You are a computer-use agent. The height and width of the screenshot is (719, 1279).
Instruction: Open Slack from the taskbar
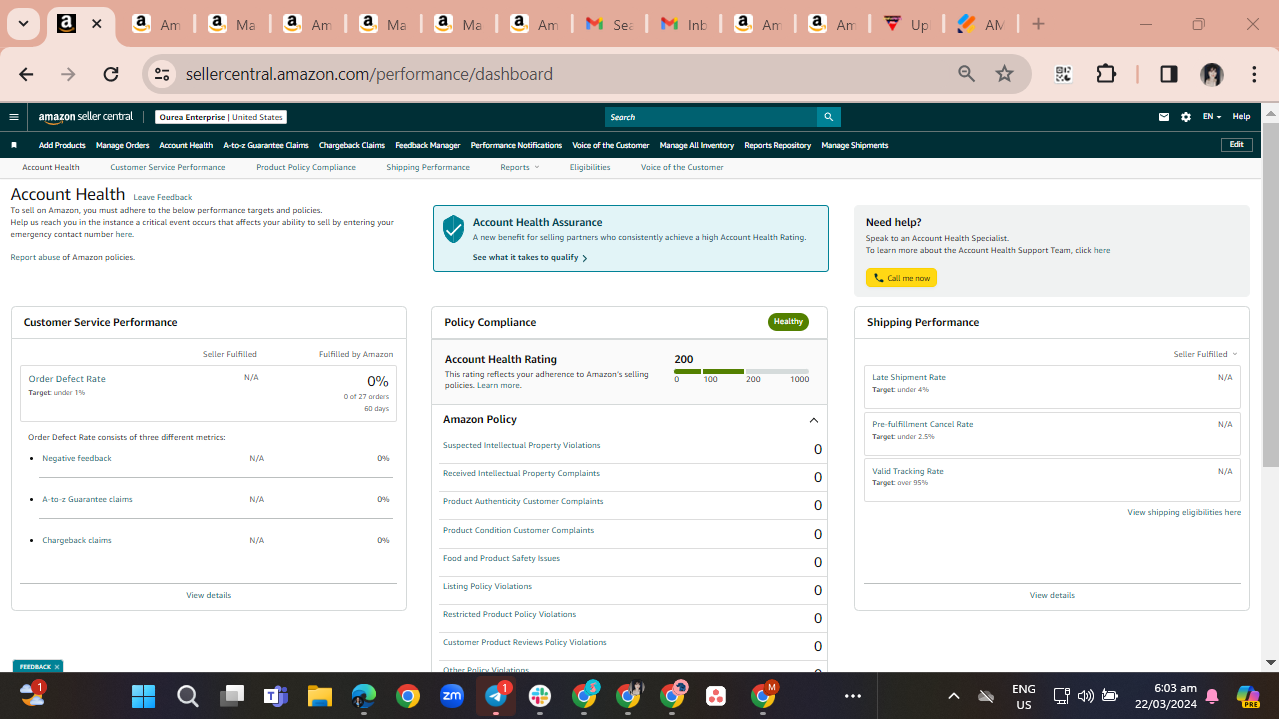click(540, 696)
